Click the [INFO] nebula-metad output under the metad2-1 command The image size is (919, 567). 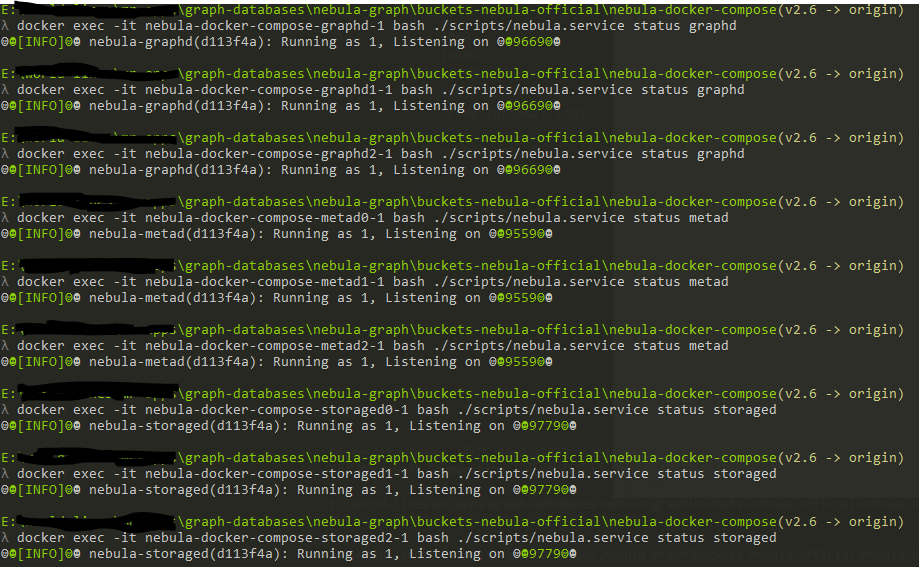tap(277, 361)
